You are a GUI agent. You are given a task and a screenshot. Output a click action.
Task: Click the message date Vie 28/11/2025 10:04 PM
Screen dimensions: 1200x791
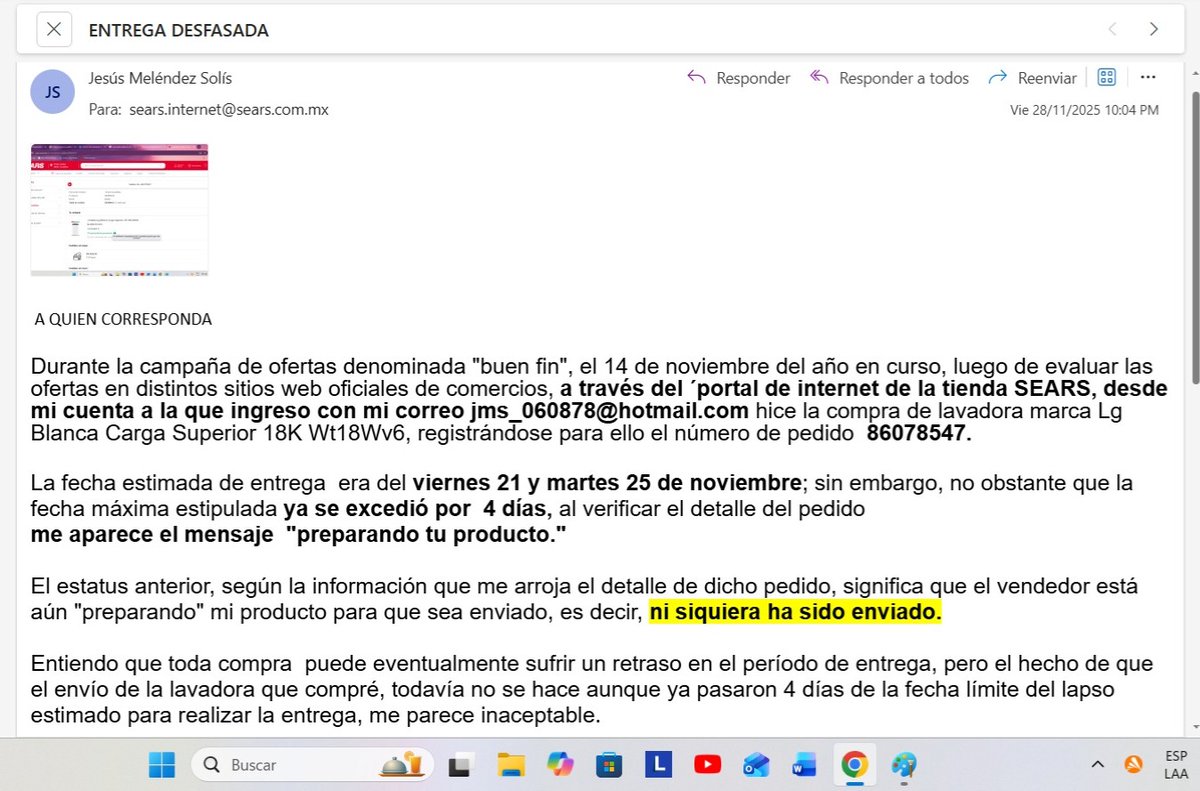pos(1085,110)
